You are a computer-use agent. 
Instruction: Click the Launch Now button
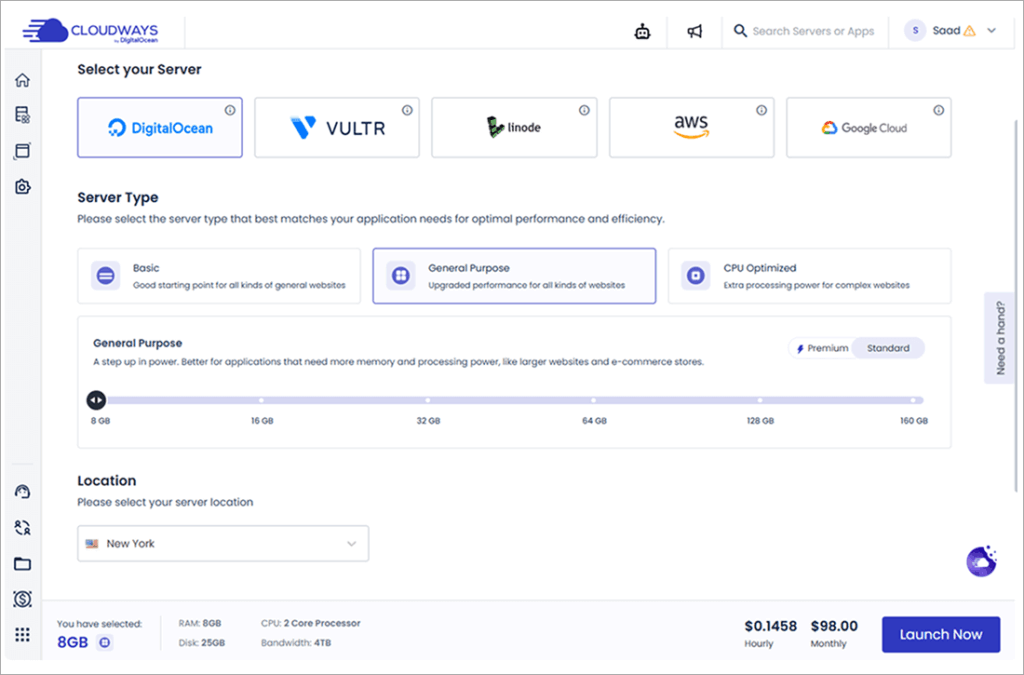coord(940,634)
